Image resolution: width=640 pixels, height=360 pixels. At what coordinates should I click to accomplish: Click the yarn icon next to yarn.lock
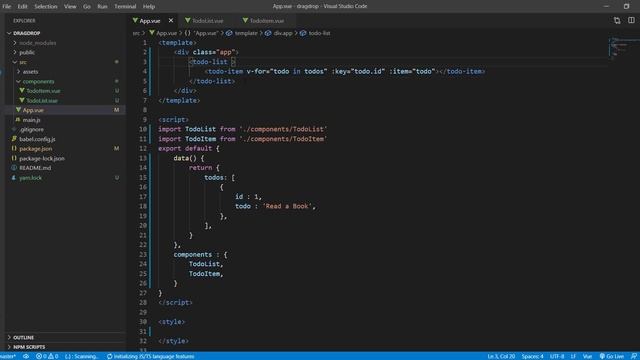pyautogui.click(x=14, y=178)
